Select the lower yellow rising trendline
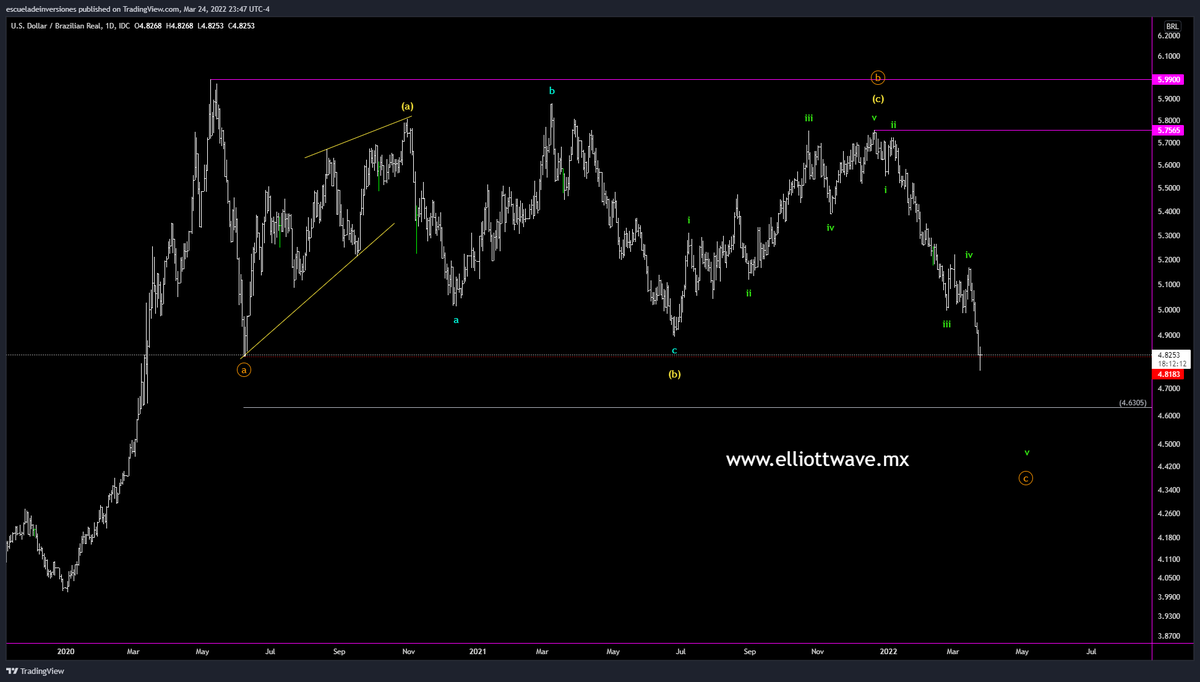The image size is (1200, 682). pyautogui.click(x=318, y=290)
